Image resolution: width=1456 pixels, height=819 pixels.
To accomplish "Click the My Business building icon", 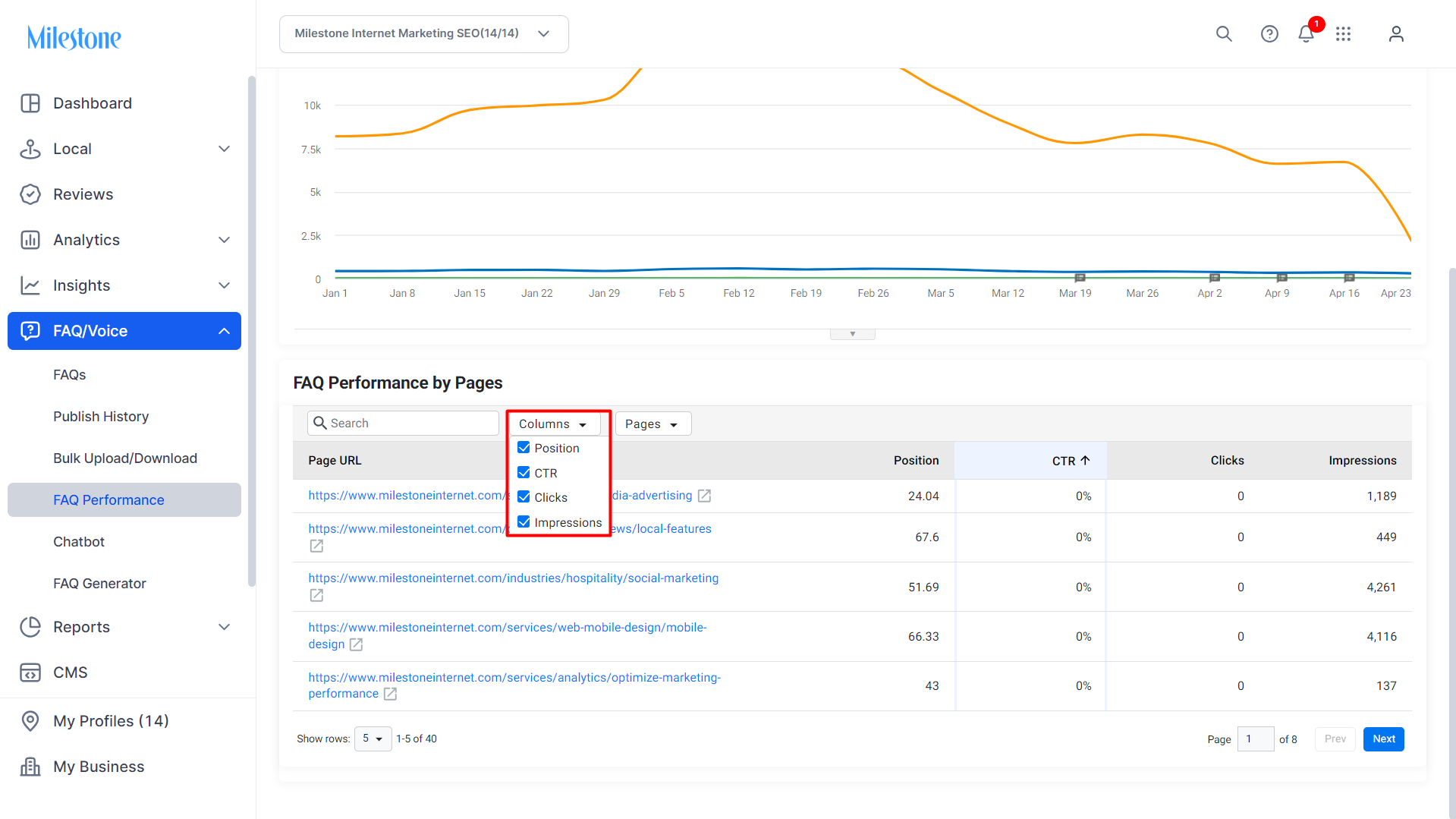I will 30,767.
